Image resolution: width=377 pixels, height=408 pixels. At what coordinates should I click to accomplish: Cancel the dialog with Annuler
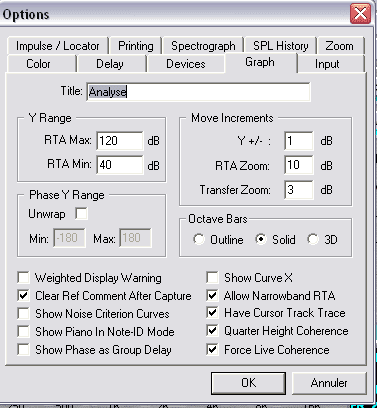click(329, 383)
